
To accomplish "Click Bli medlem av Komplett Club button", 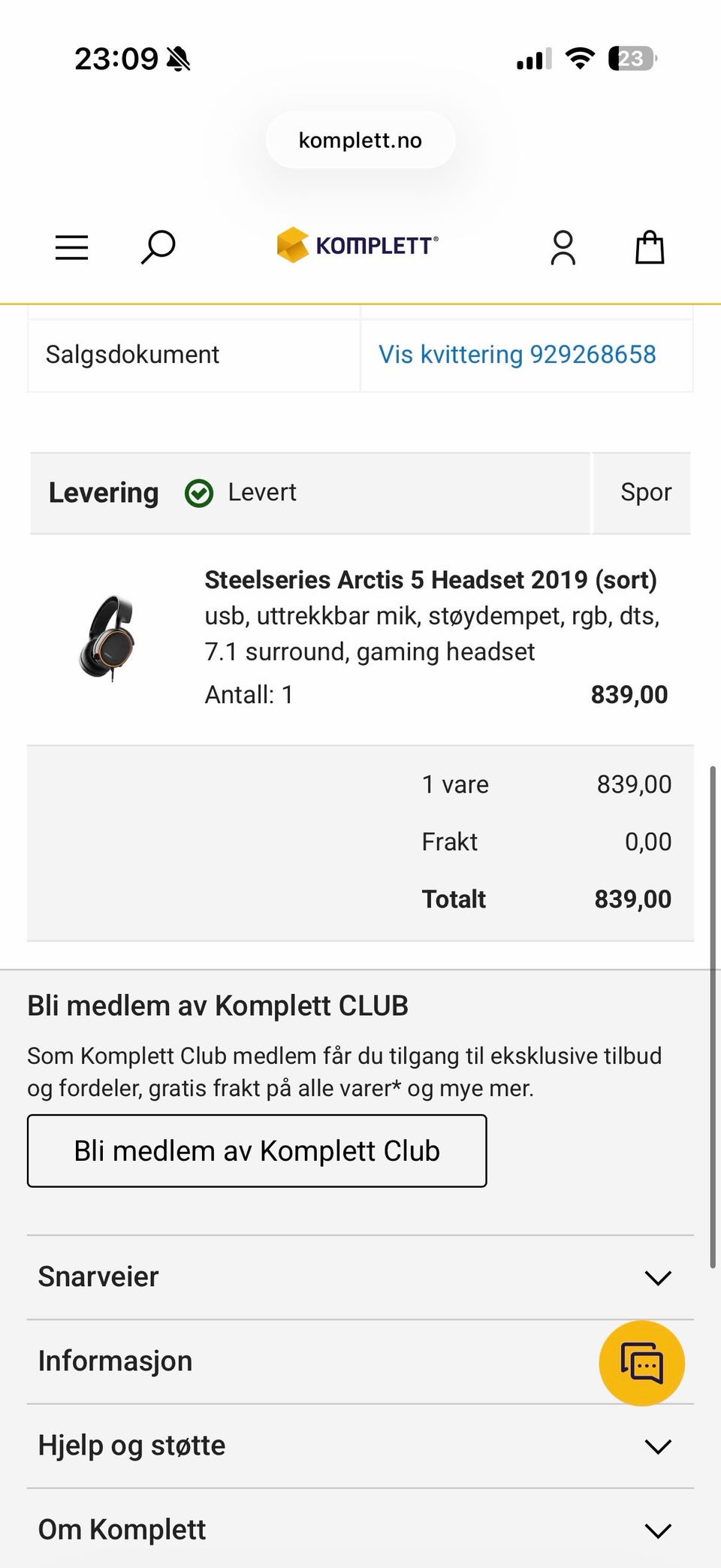I will [x=257, y=1151].
